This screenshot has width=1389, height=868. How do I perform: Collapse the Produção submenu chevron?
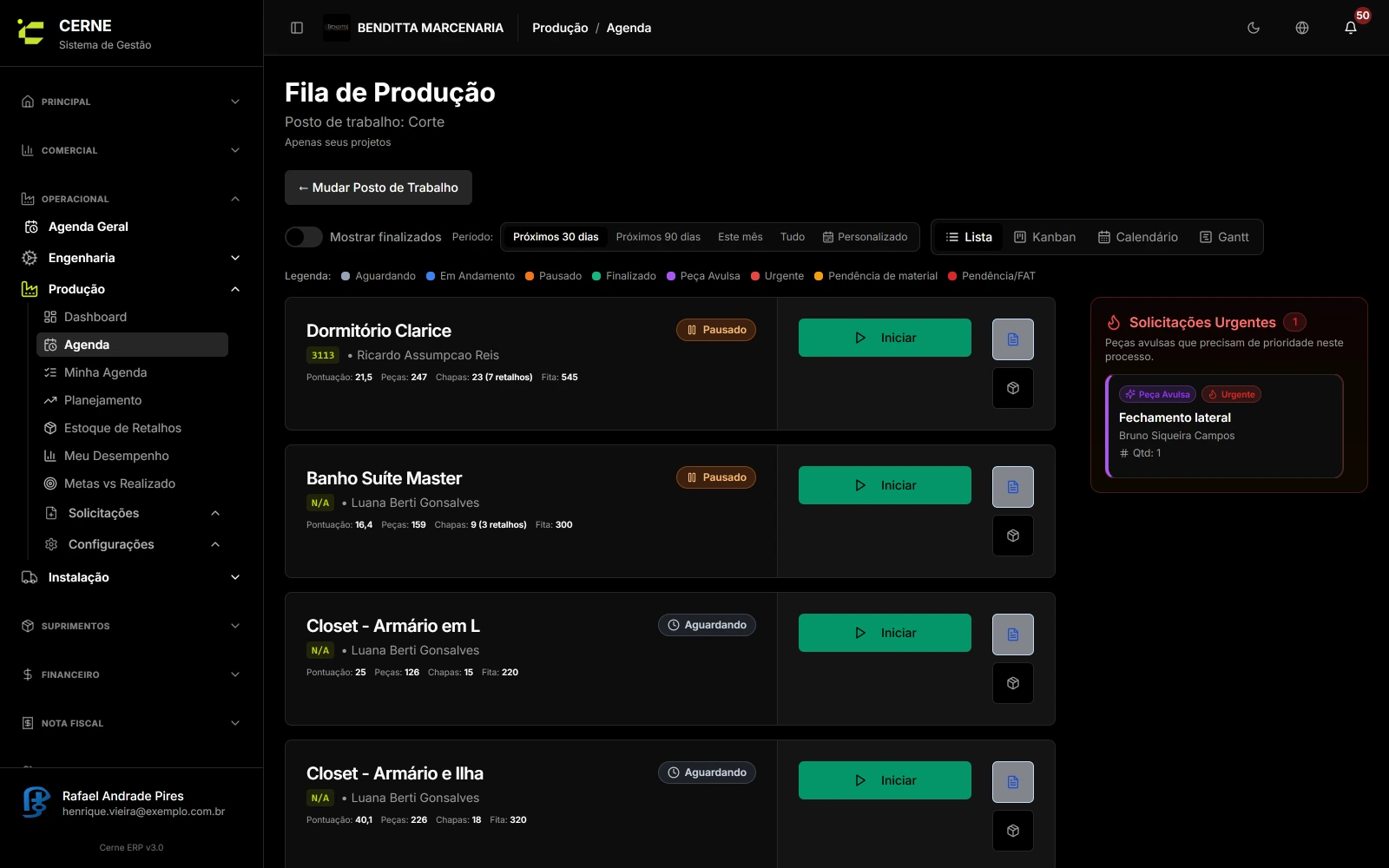point(235,289)
